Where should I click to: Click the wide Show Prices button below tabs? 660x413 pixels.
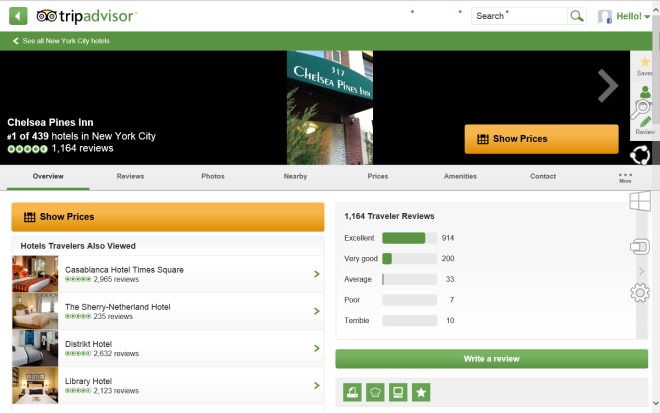click(168, 217)
